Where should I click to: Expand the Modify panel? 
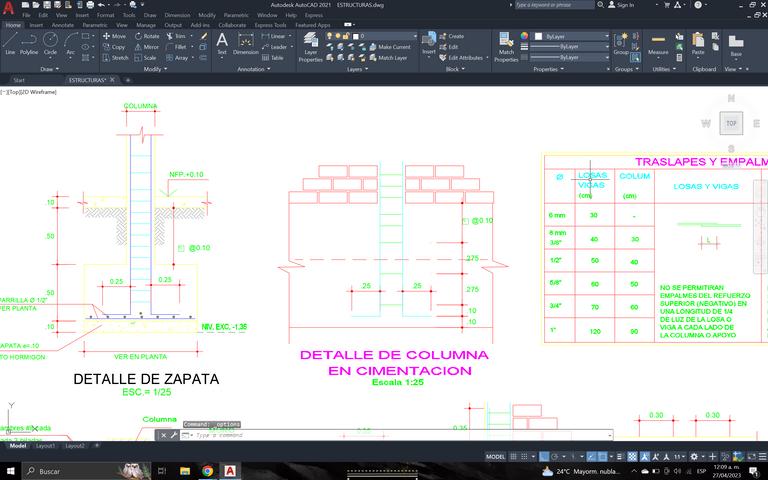coord(155,69)
